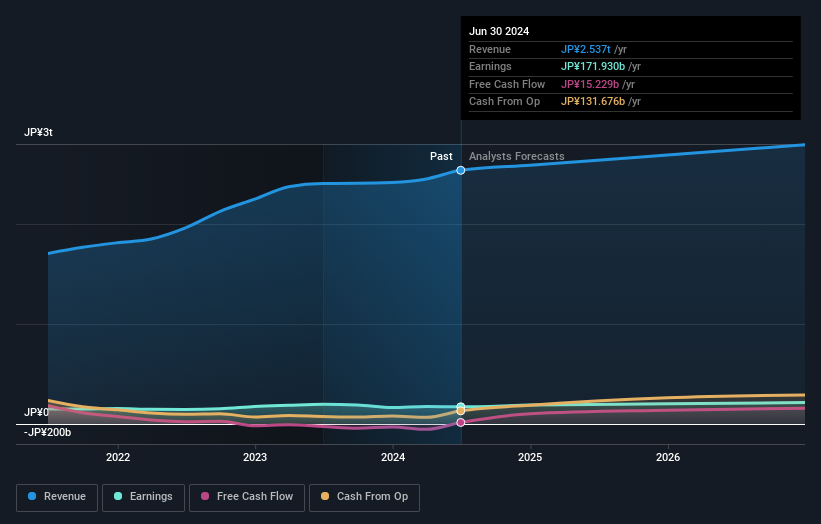Click the 2024 x-axis label
Viewport: 821px width, 524px height.
point(393,457)
